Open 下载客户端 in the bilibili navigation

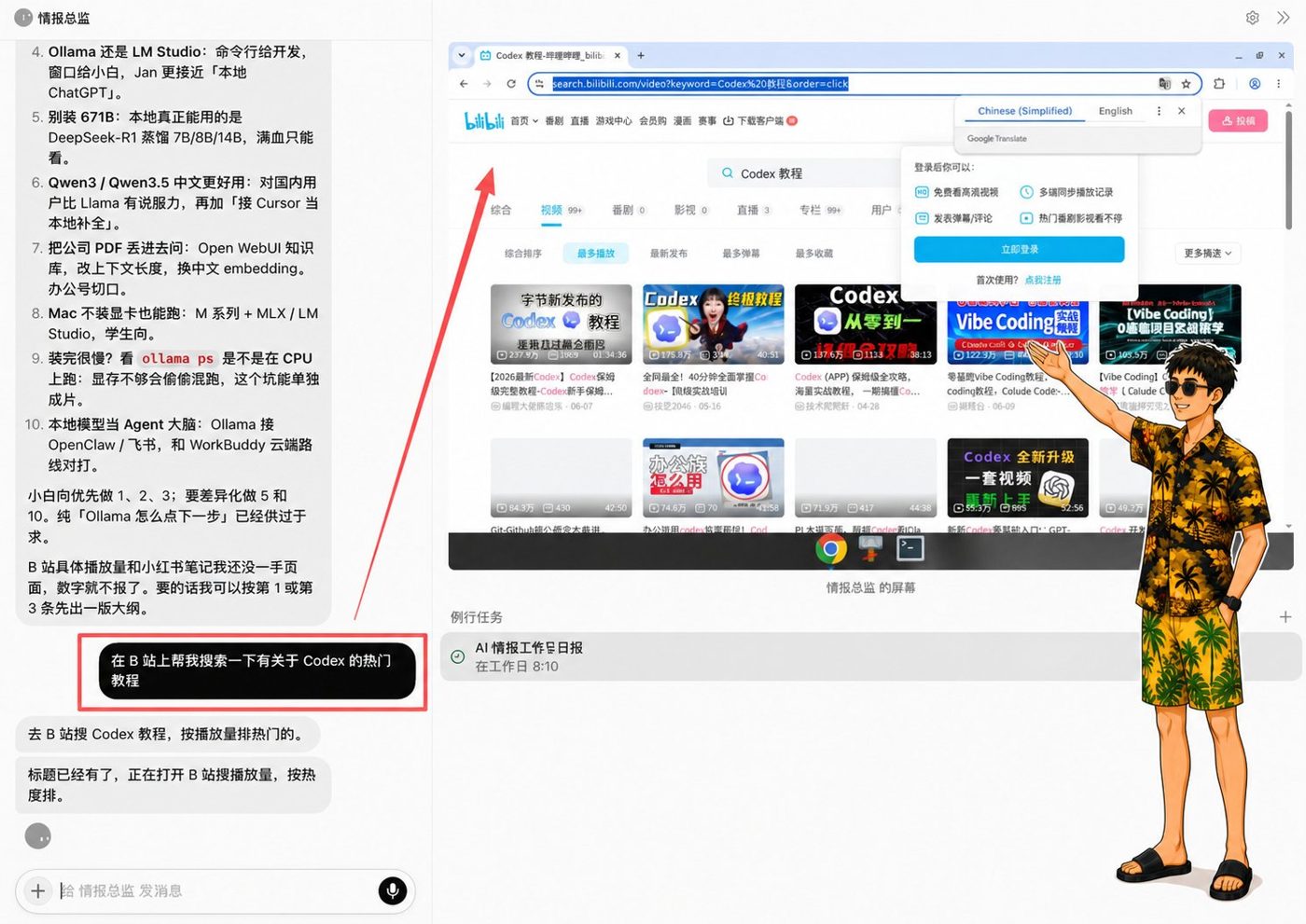(x=760, y=121)
